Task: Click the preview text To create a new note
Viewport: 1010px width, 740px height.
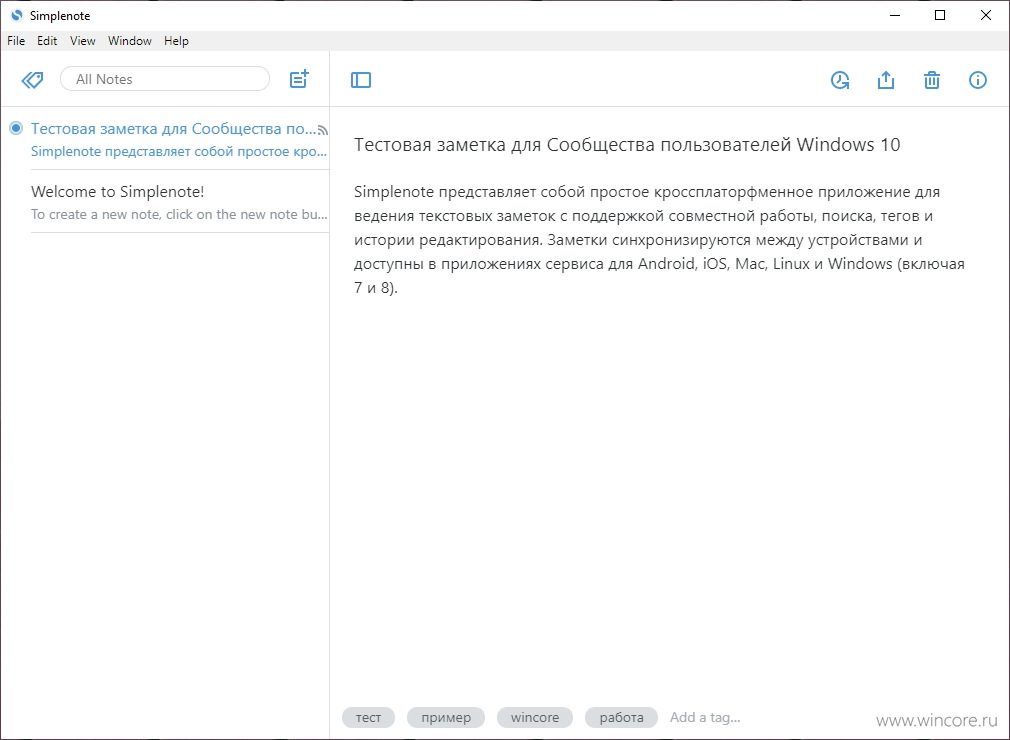Action: (179, 214)
